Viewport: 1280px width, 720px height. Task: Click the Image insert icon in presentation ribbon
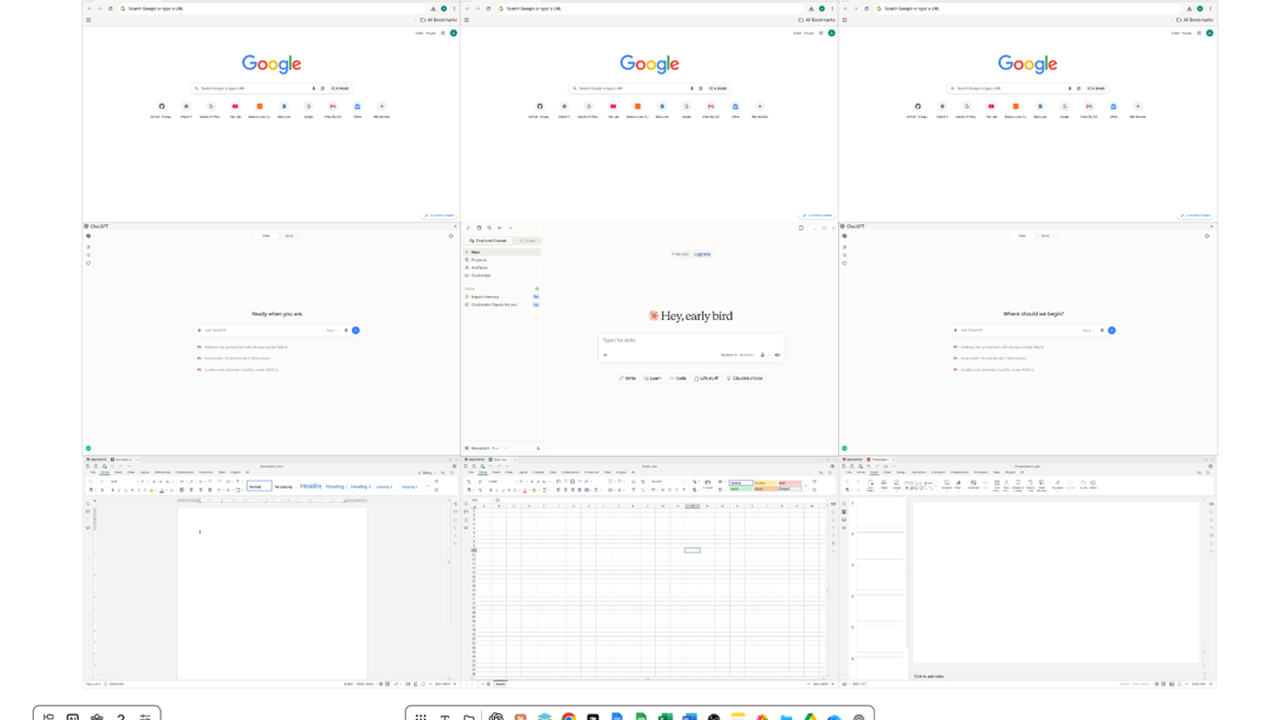(896, 483)
